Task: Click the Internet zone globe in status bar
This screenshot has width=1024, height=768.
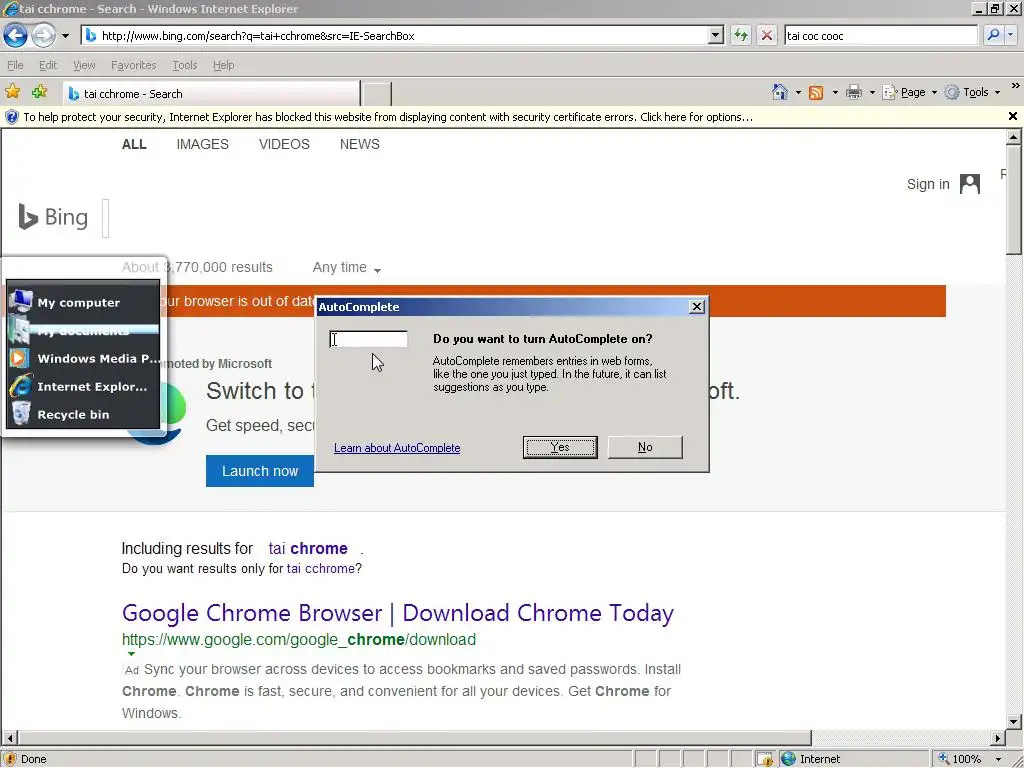Action: pyautogui.click(x=789, y=759)
